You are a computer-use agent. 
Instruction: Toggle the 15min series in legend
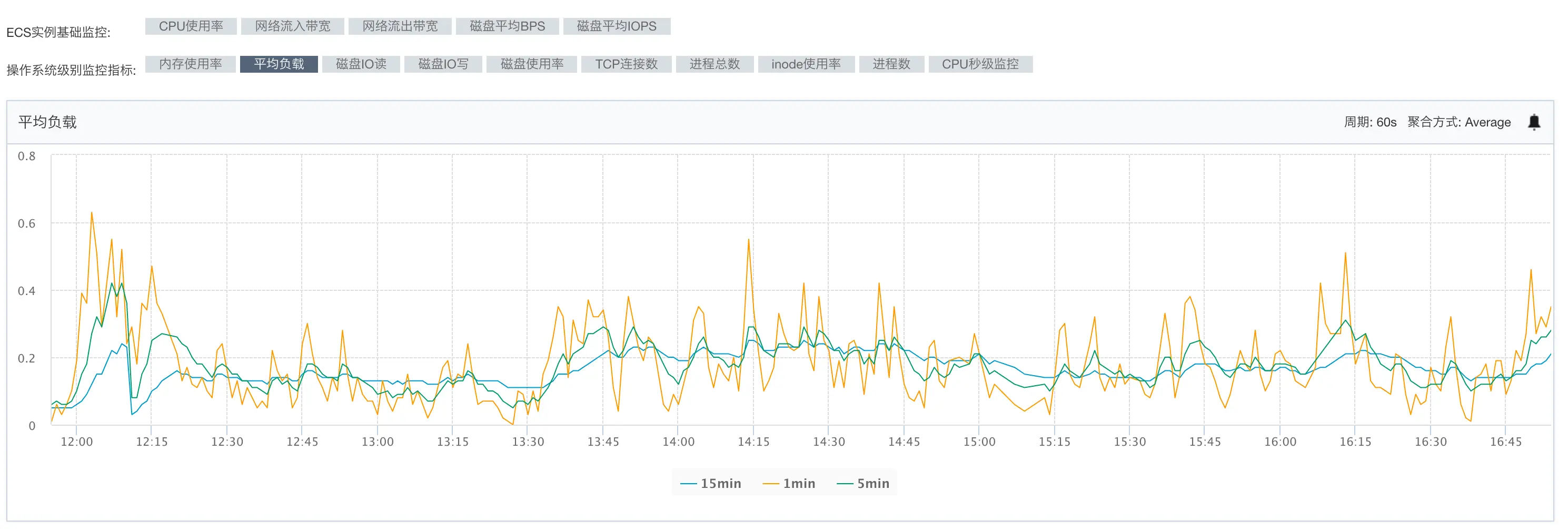[711, 483]
